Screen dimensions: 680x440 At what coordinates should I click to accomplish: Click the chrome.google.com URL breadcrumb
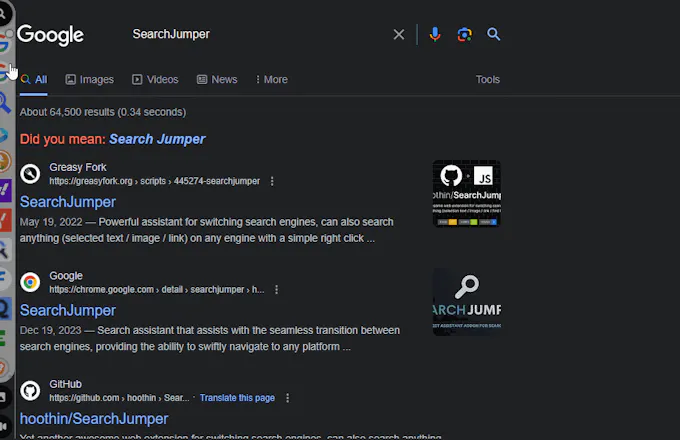click(x=157, y=290)
